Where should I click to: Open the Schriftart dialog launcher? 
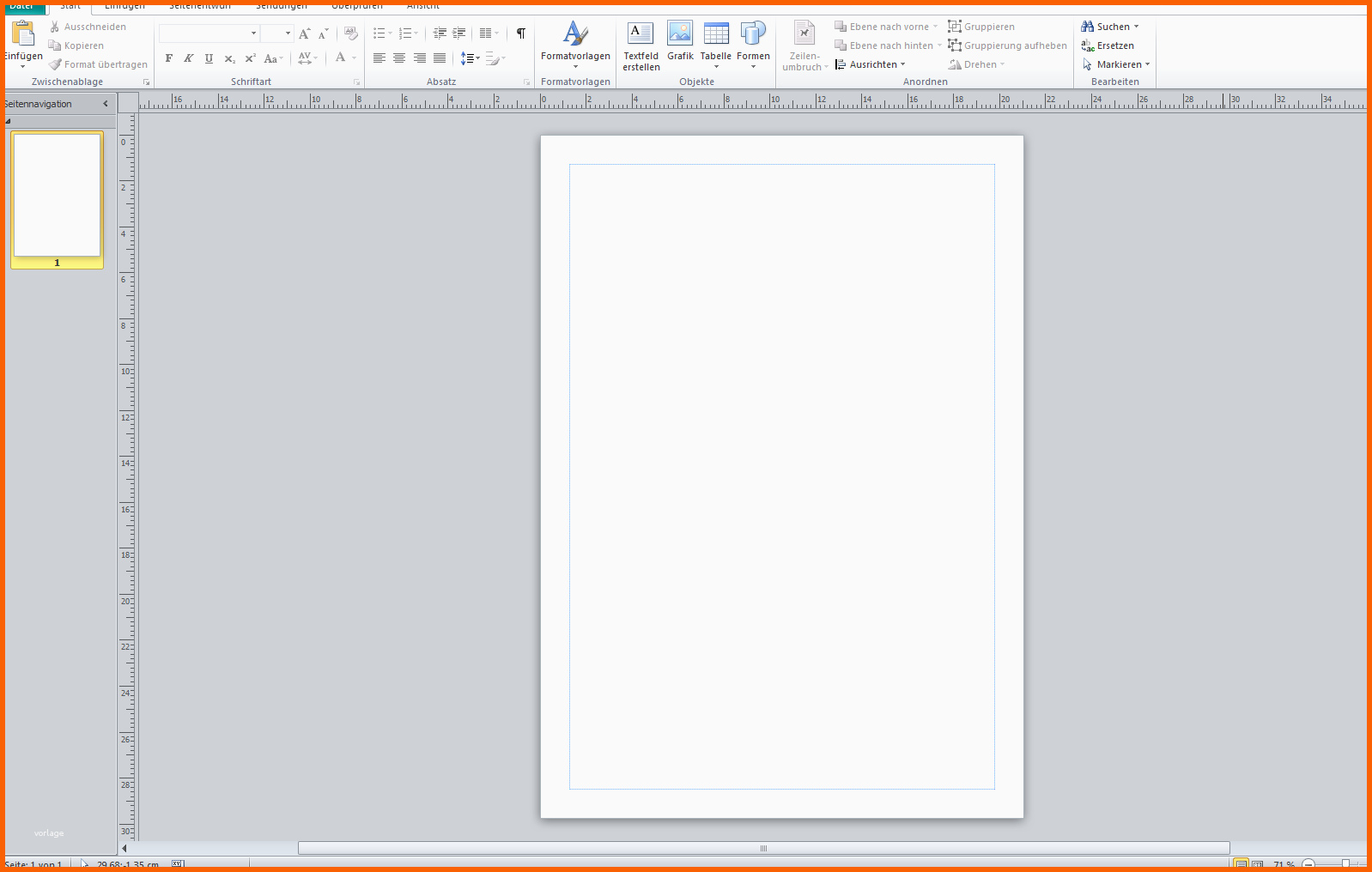356,82
